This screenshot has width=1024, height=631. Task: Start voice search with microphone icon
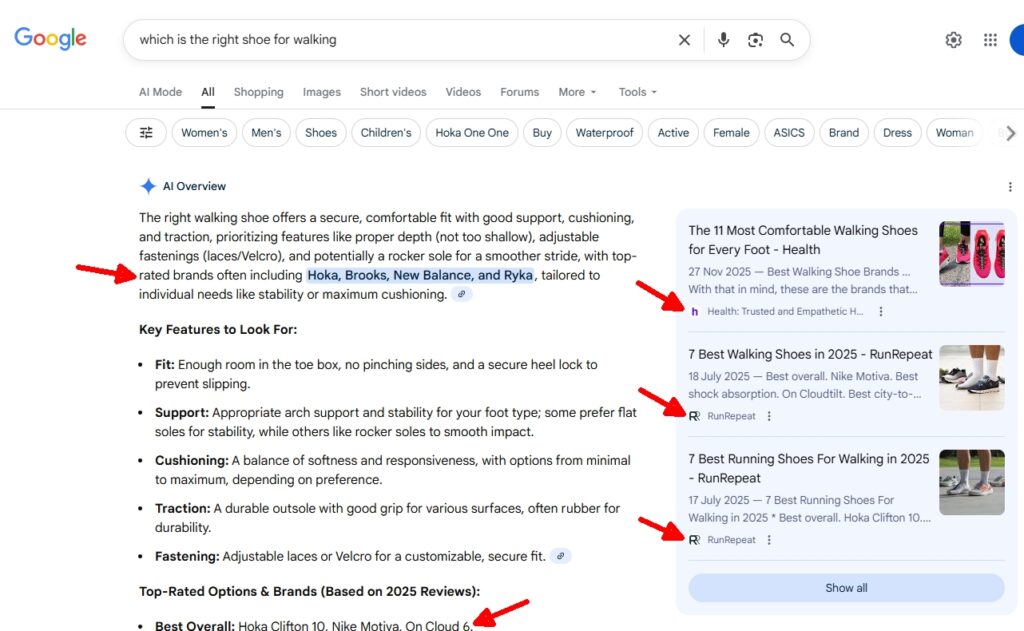point(723,40)
